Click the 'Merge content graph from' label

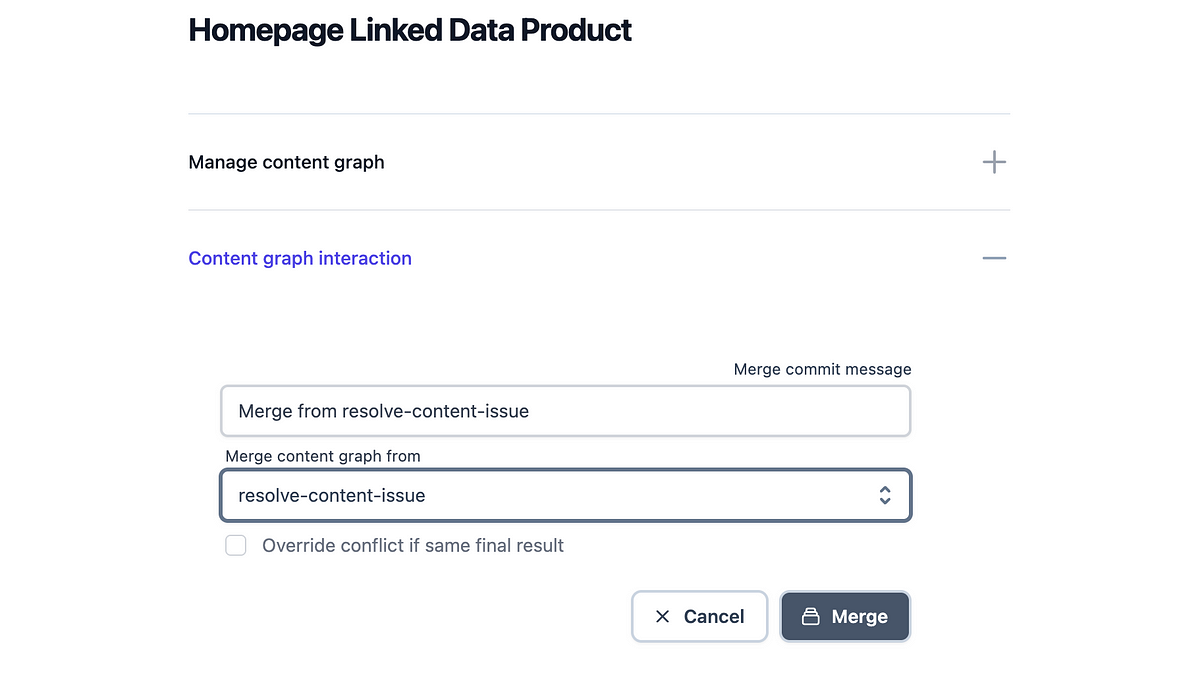coord(323,456)
